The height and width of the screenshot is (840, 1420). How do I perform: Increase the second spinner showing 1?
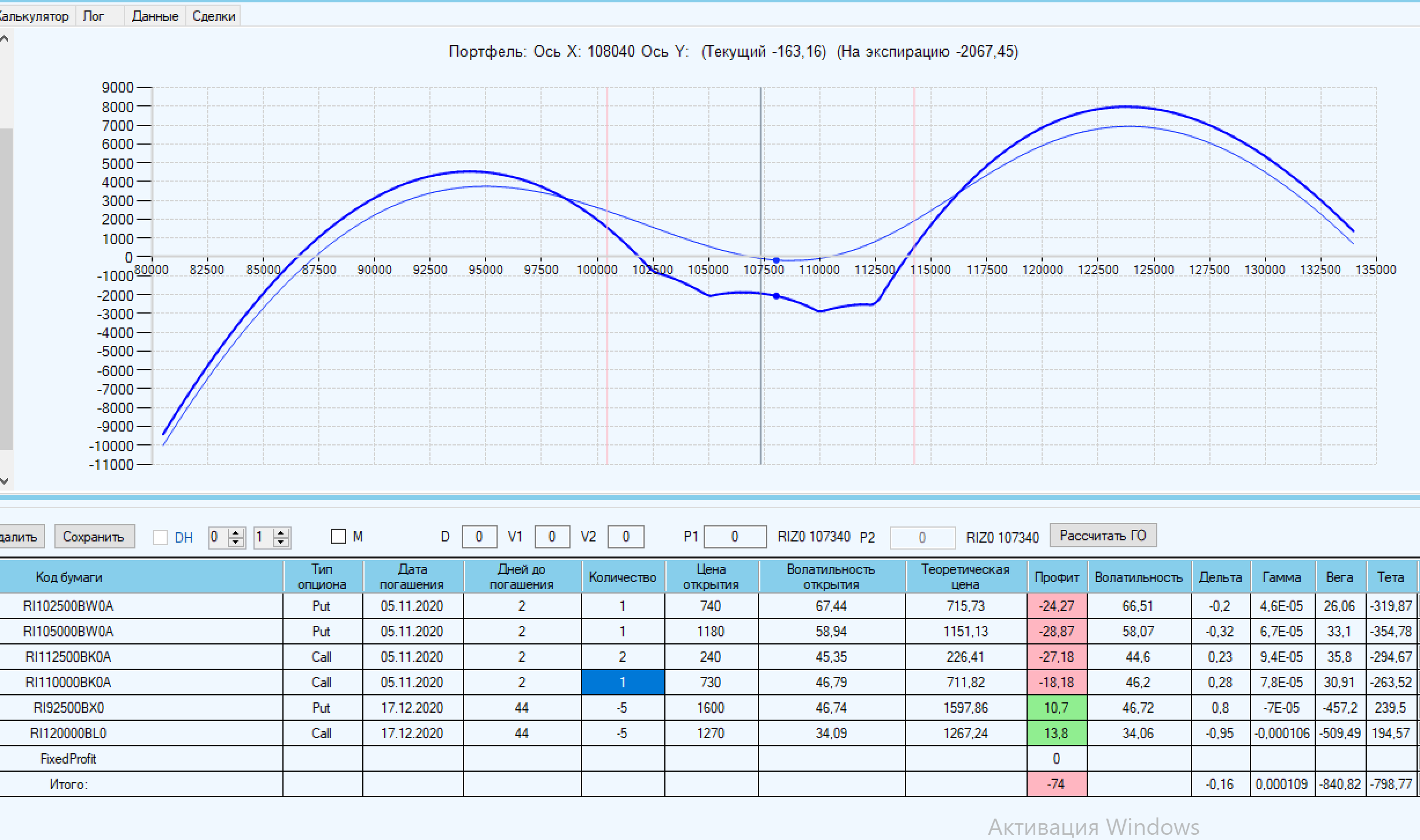point(281,532)
